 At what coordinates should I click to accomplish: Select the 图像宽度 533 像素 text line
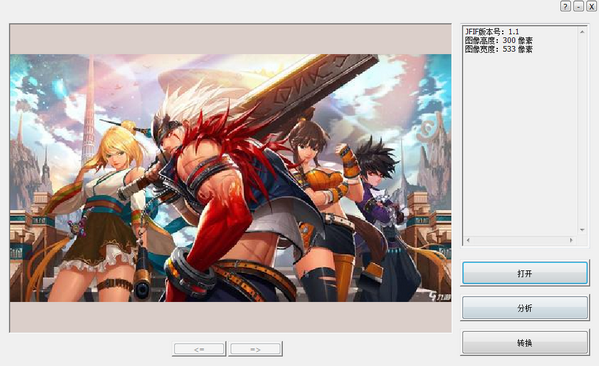[x=499, y=49]
